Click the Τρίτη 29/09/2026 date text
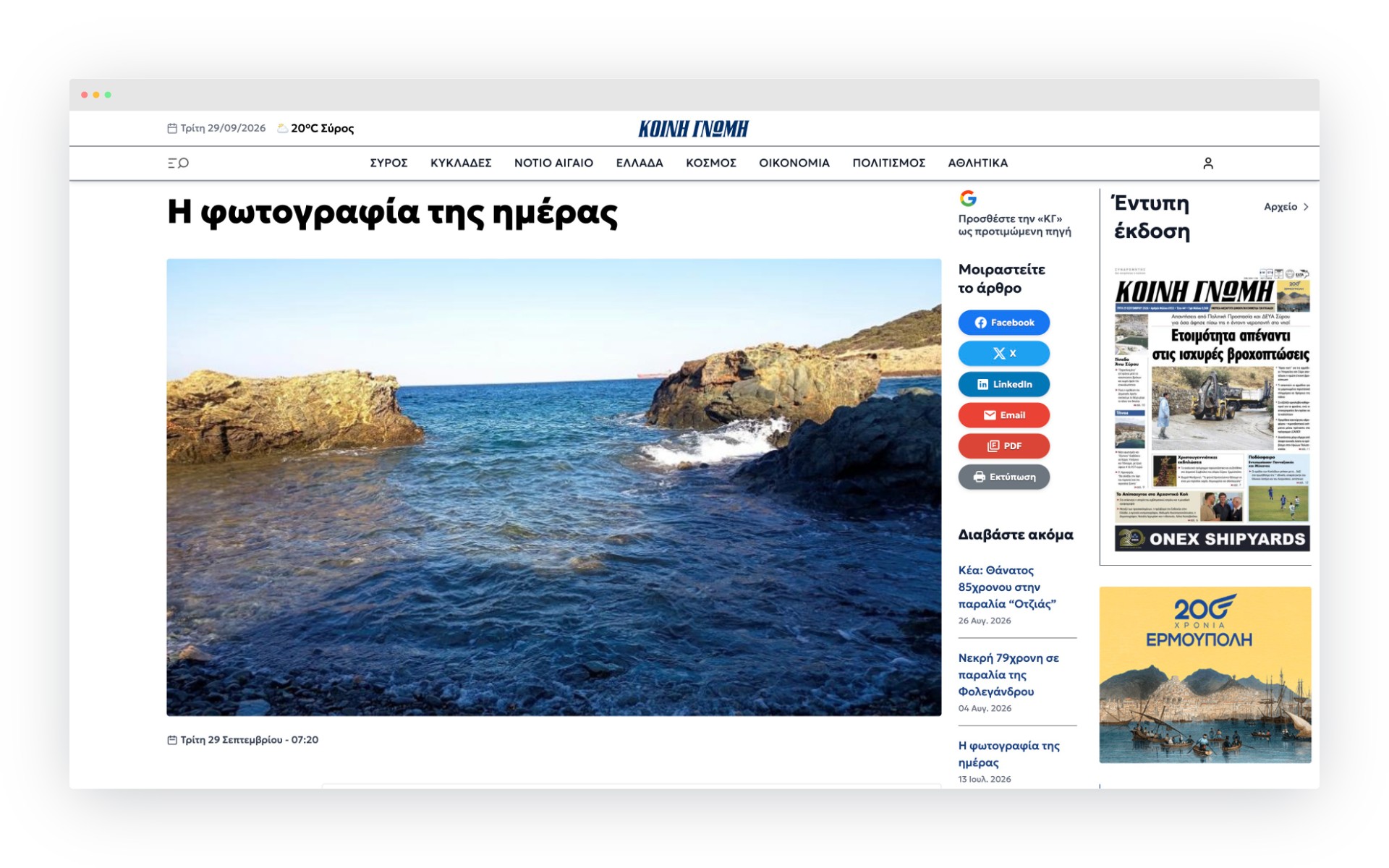 click(223, 129)
